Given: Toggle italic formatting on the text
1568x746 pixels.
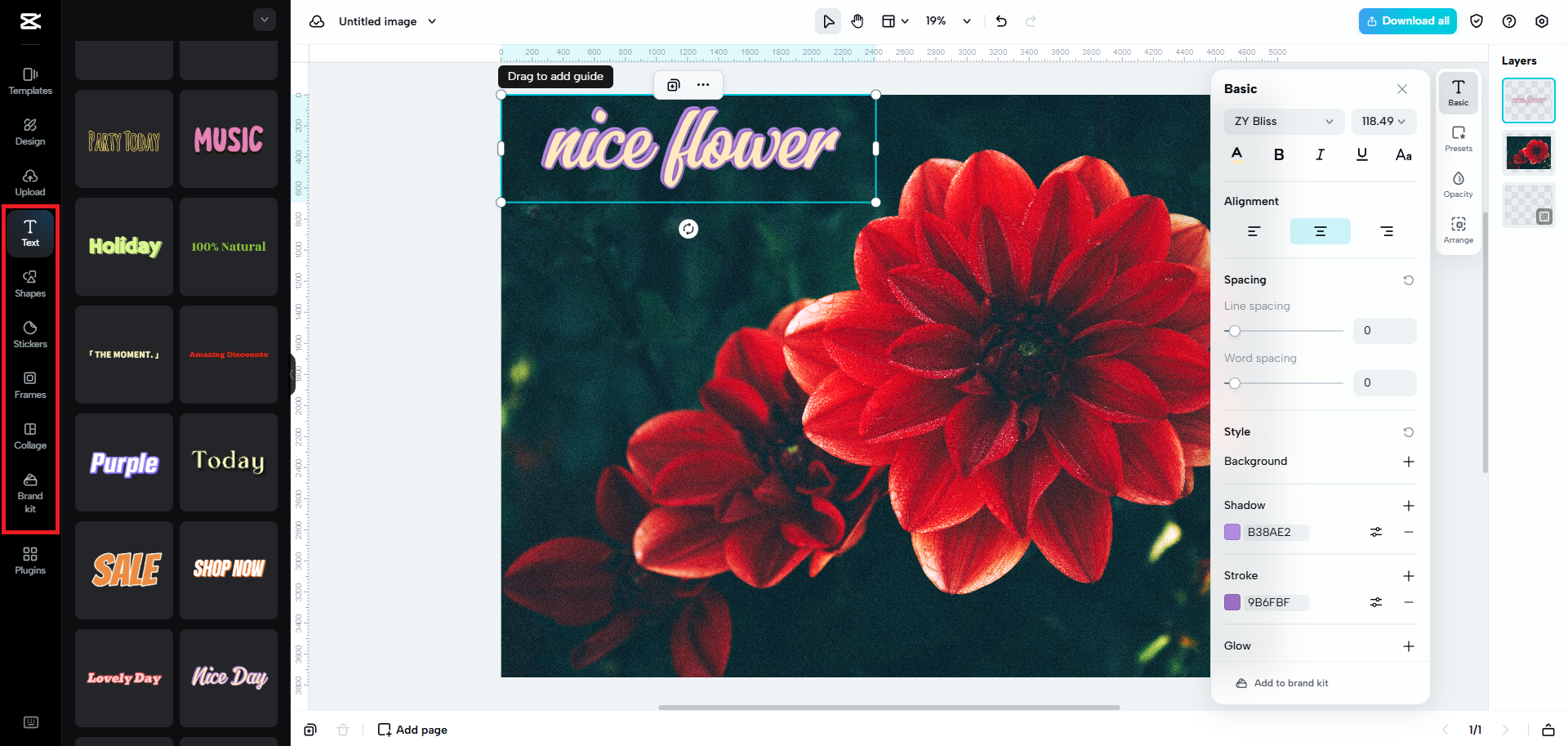Looking at the screenshot, I should 1320,154.
